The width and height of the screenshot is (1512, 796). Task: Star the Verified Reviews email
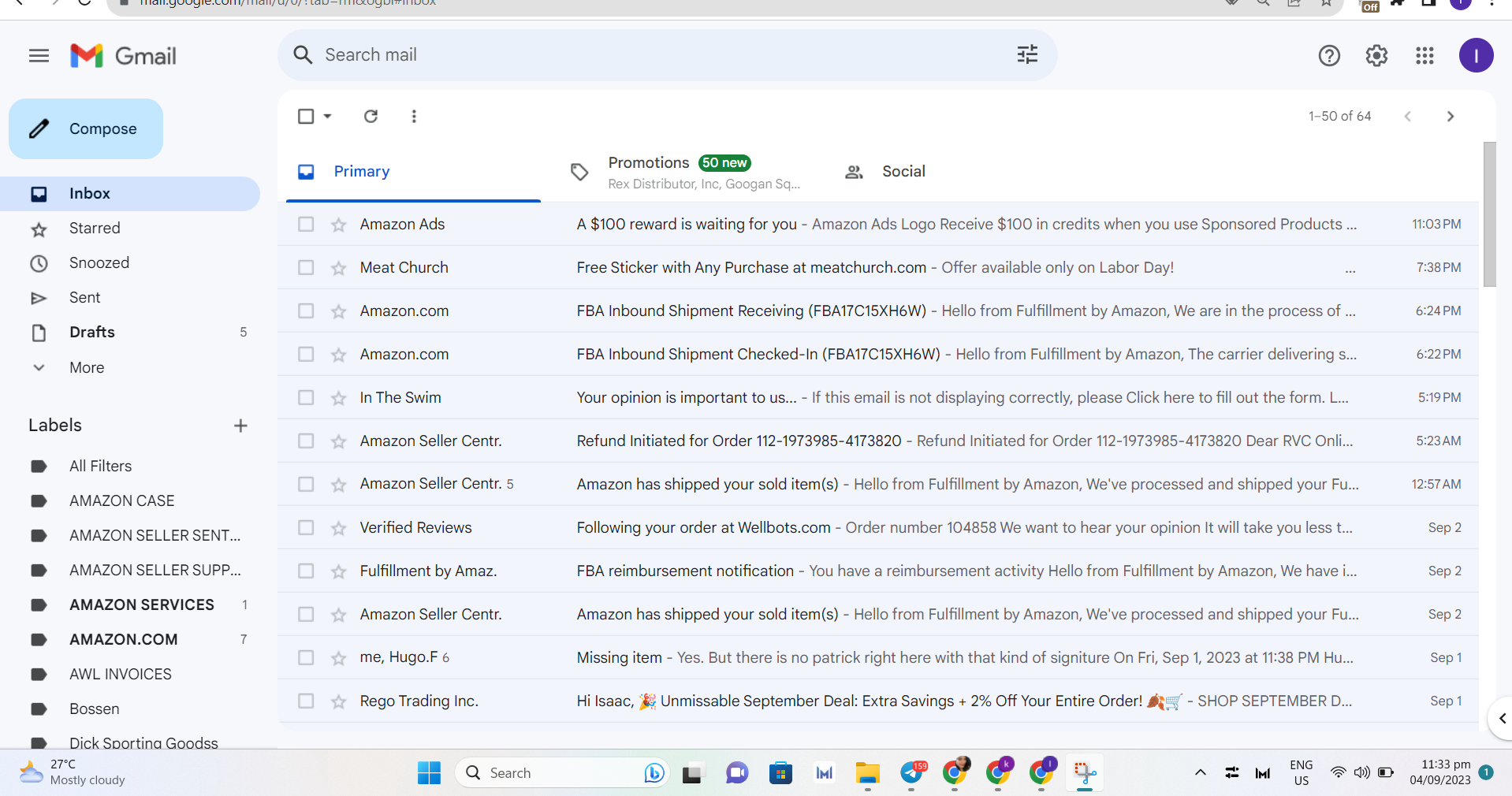point(339,528)
